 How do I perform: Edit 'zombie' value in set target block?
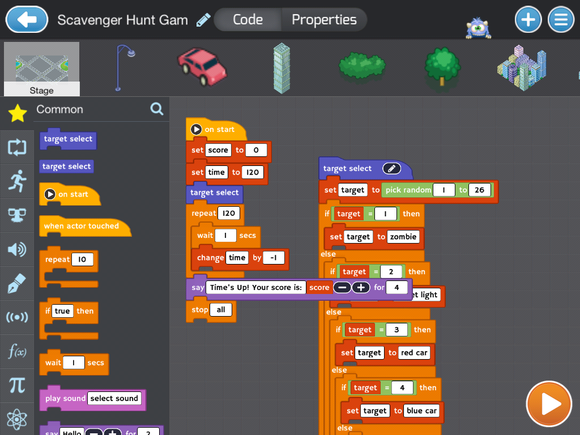point(403,237)
